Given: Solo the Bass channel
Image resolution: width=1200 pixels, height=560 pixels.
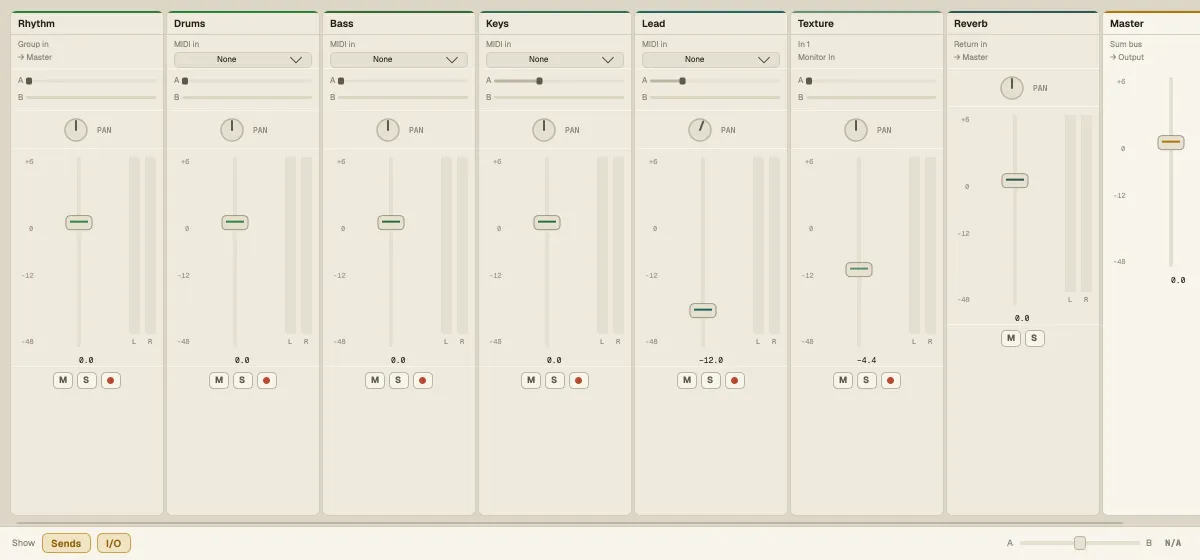Looking at the screenshot, I should [x=399, y=380].
